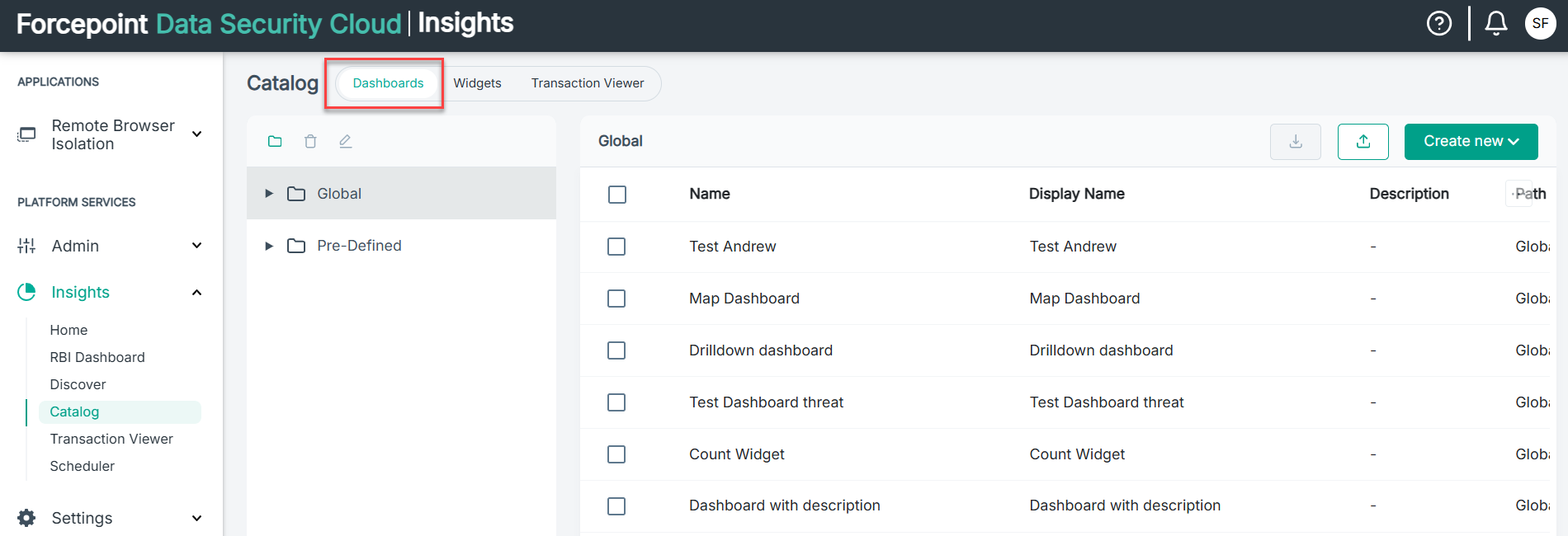Open Catalog in the sidebar
The height and width of the screenshot is (536, 1568).
pyautogui.click(x=120, y=411)
